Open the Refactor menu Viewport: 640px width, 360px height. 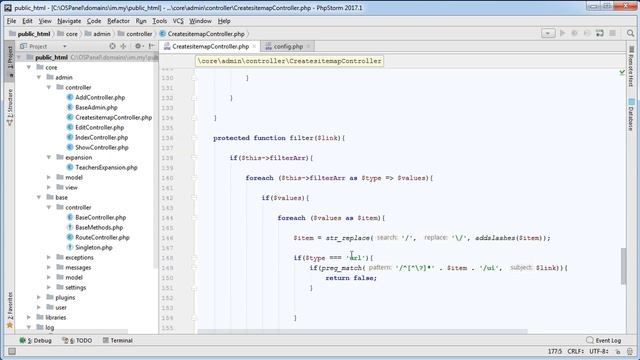118,21
